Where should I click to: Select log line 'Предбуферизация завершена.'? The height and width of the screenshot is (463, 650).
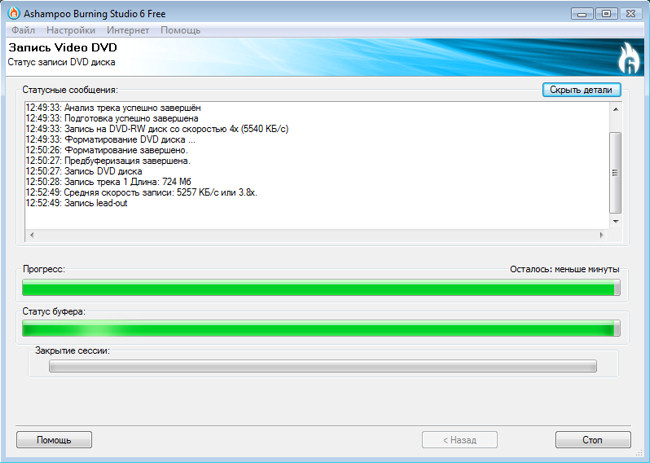(108, 161)
